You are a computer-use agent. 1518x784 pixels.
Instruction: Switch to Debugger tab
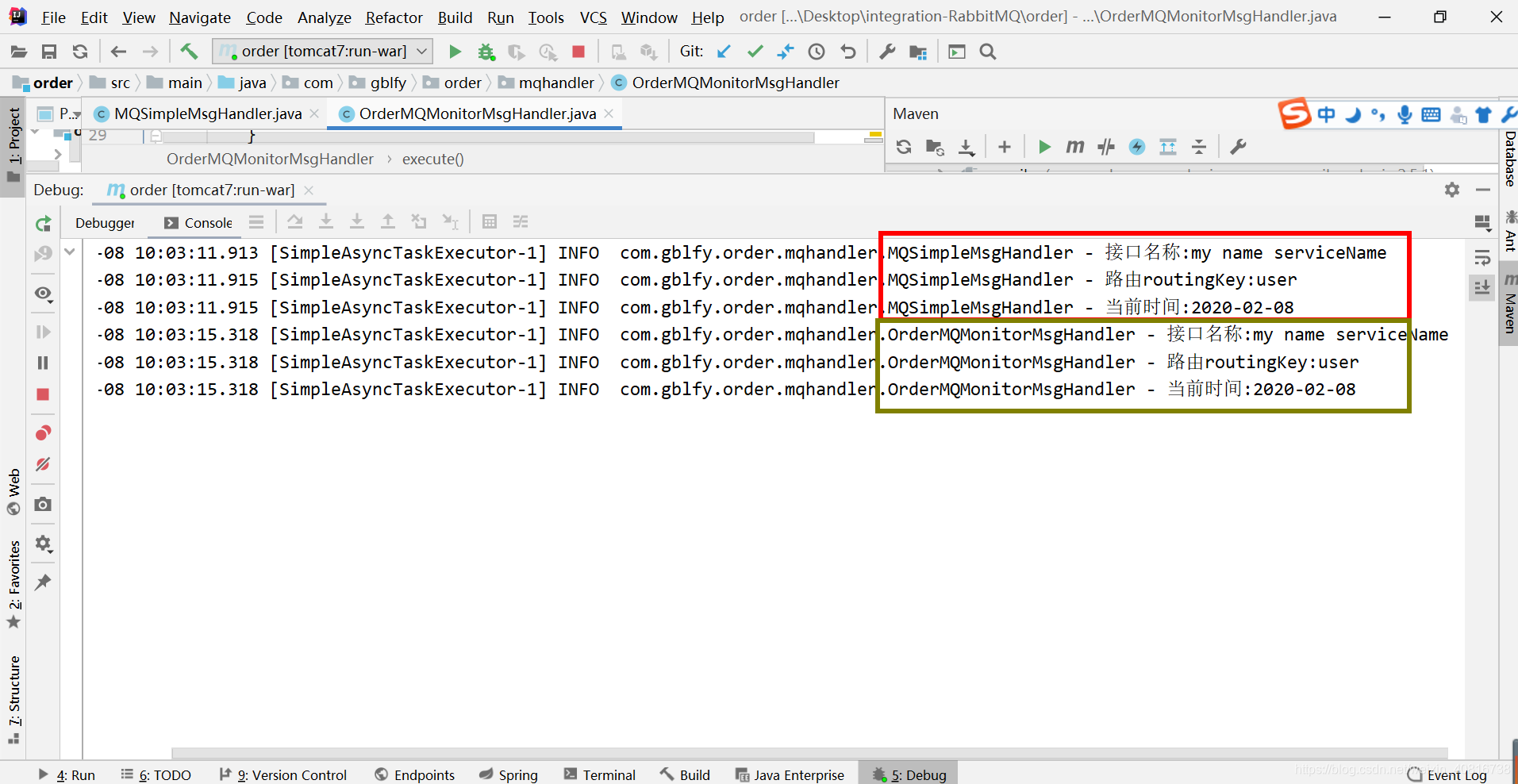(105, 223)
